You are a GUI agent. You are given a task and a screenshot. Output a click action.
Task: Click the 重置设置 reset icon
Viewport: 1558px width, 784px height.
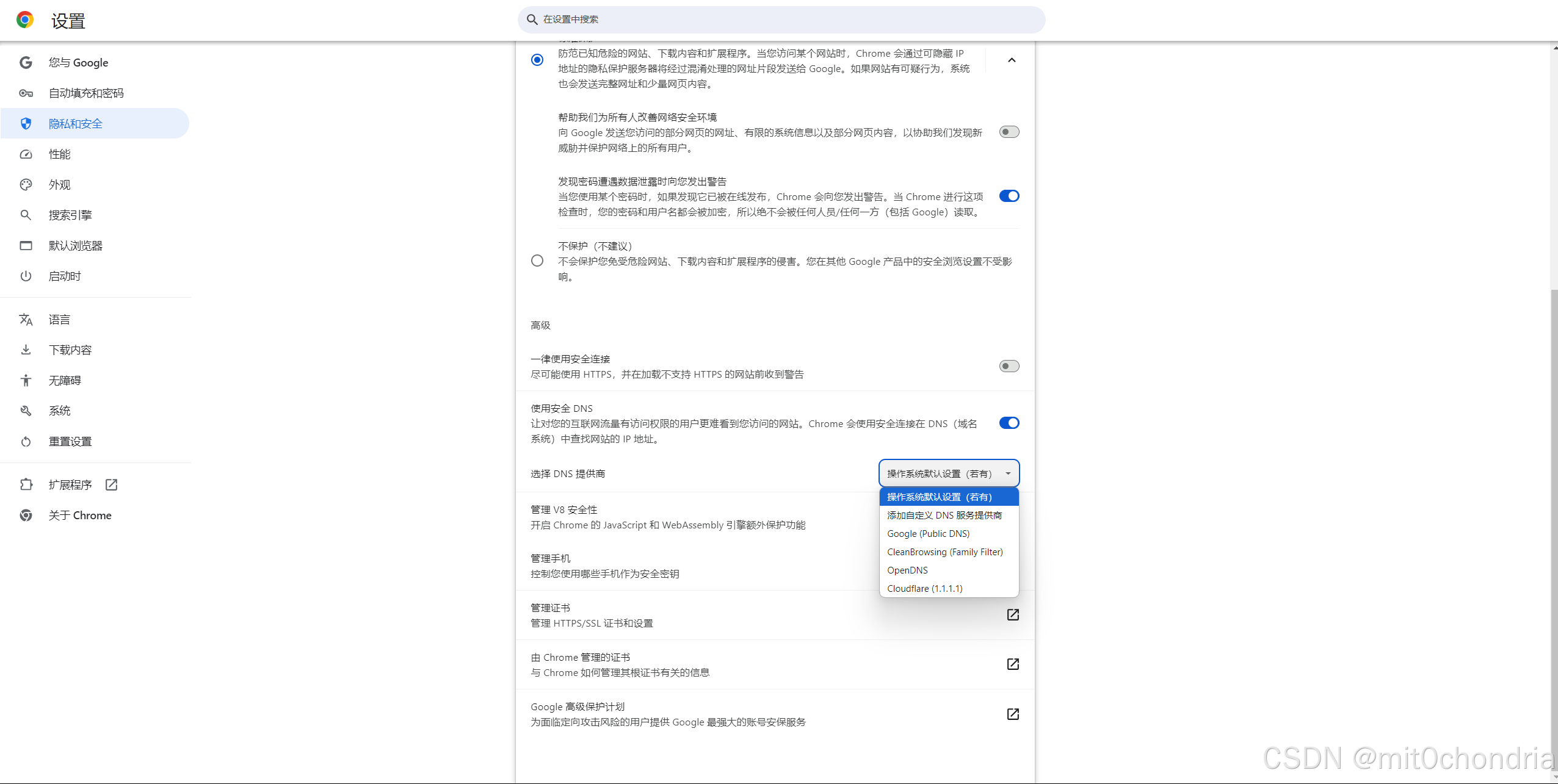(26, 441)
